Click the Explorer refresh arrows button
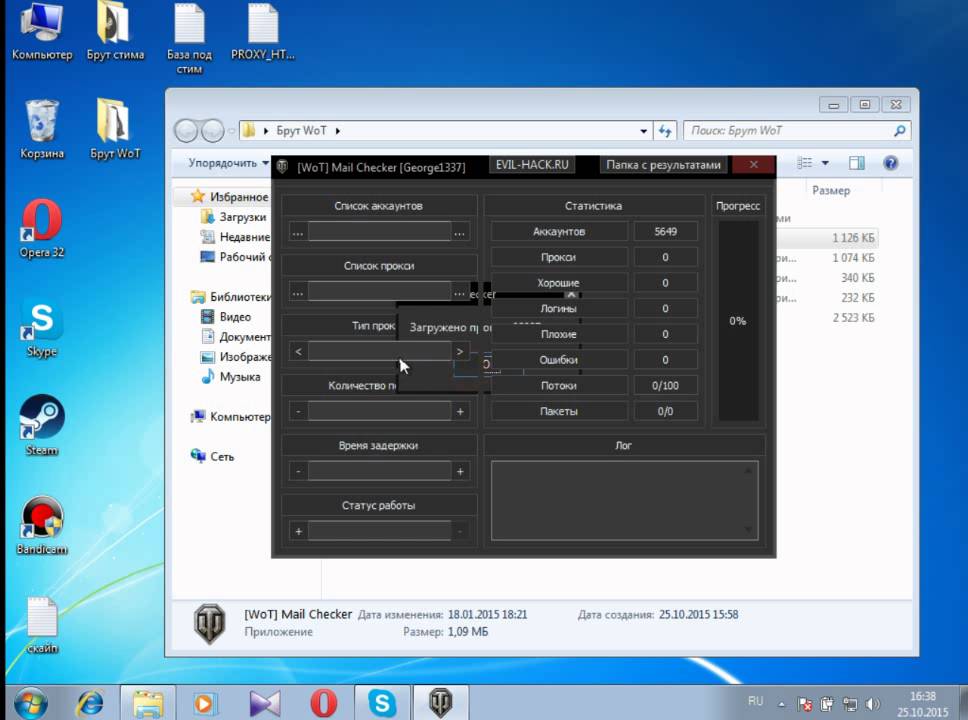This screenshot has width=968, height=720. point(665,130)
